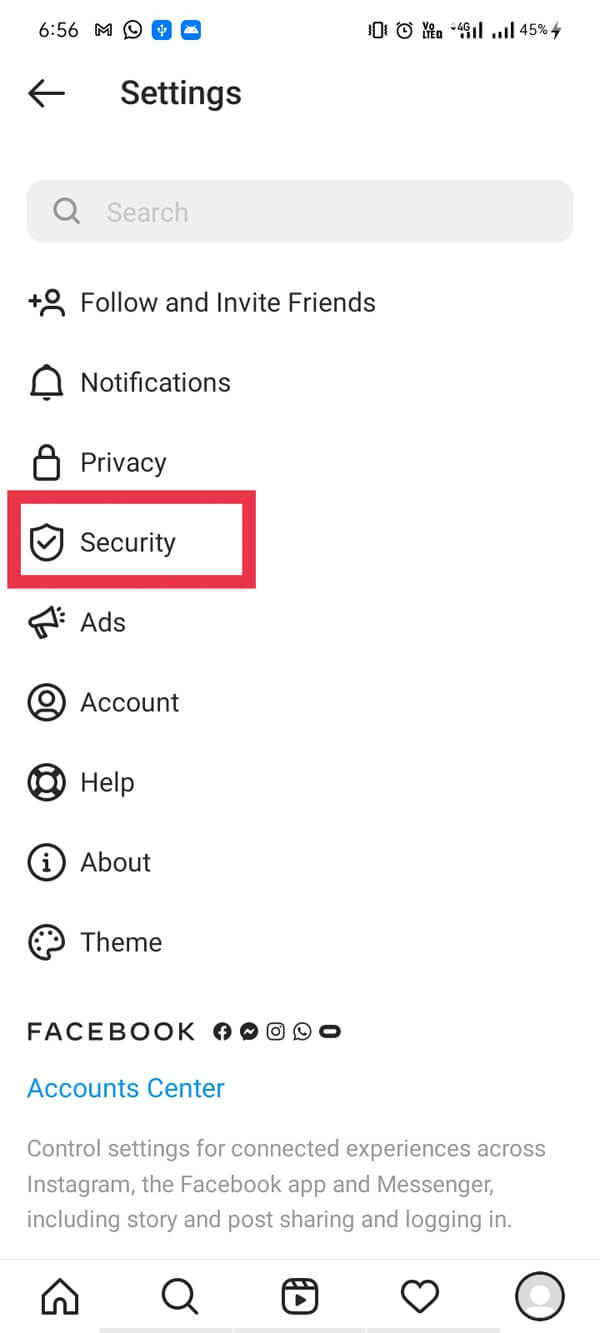
Task: Tap the Help lifebuoy icon
Action: tap(46, 783)
